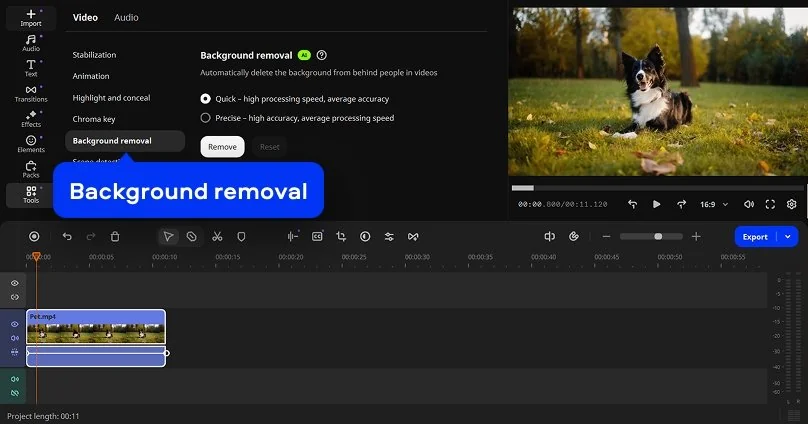Enter fullscreen preview mode
Image resolution: width=808 pixels, height=424 pixels.
coord(770,204)
